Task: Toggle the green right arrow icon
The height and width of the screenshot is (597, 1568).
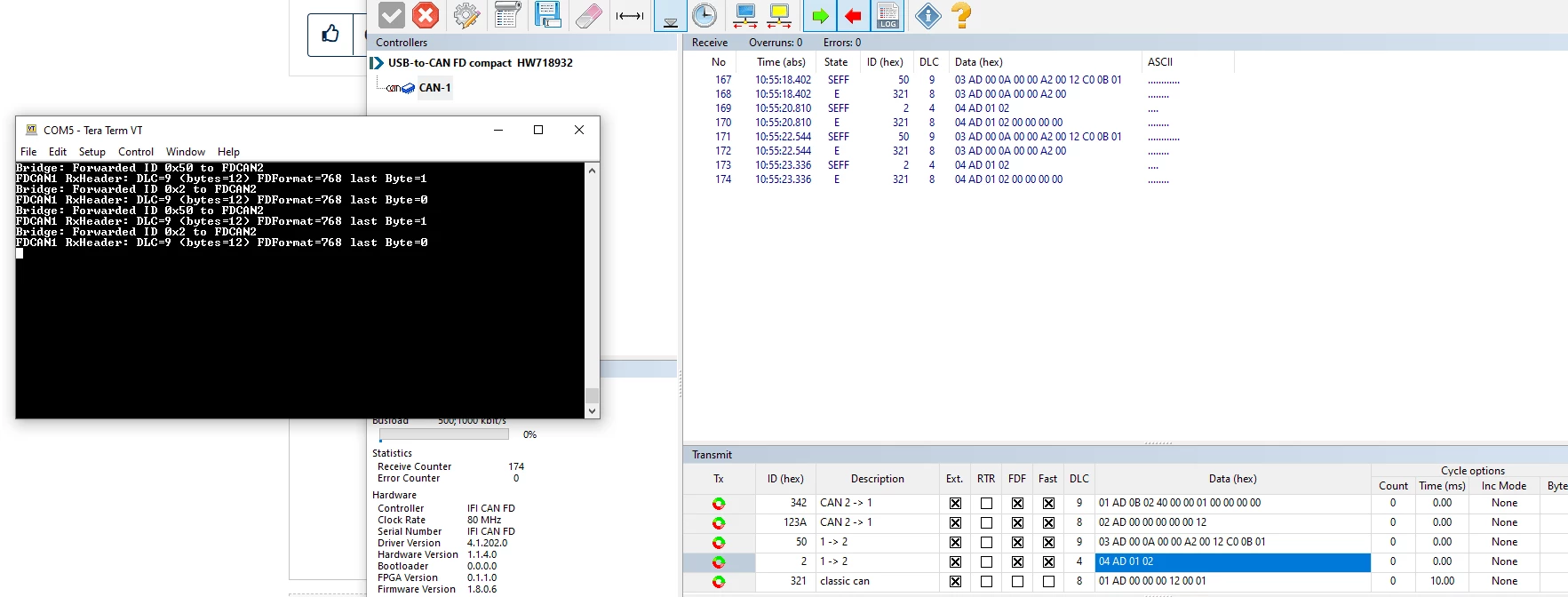Action: (820, 15)
